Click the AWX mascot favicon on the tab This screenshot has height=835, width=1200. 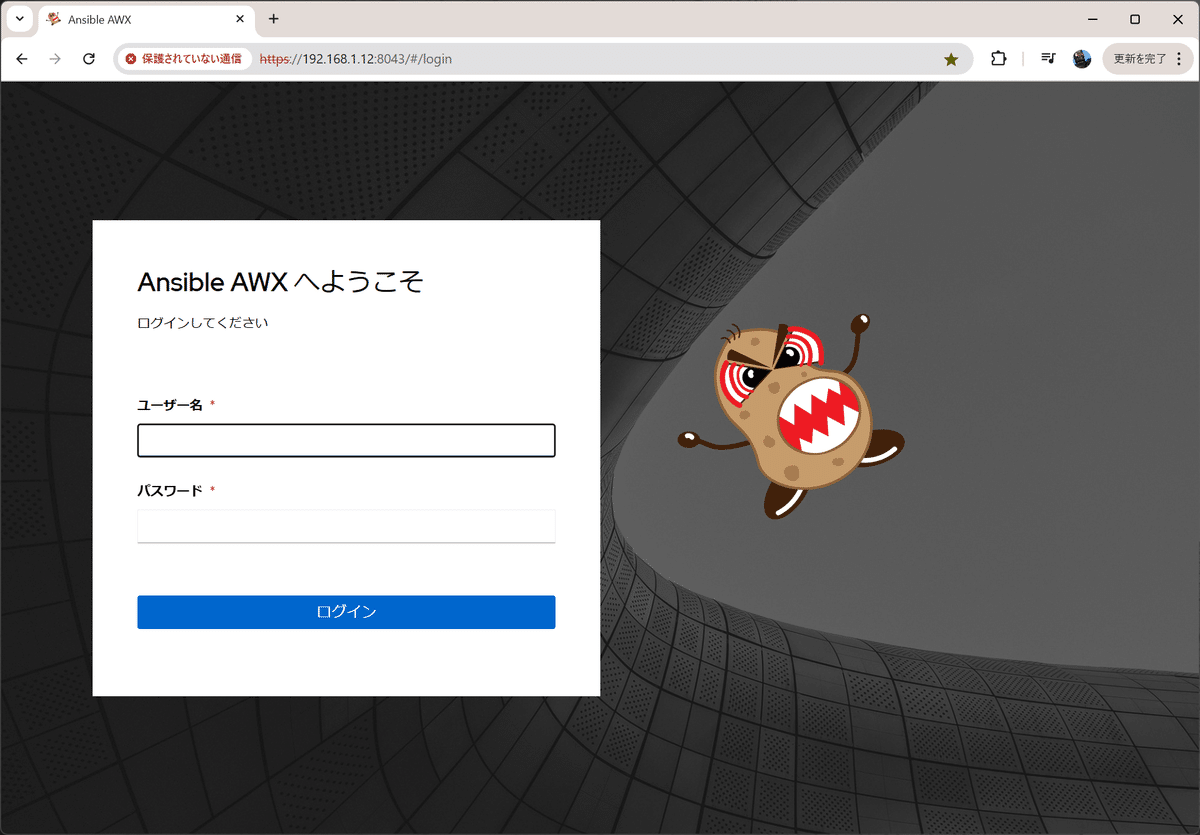click(x=51, y=18)
